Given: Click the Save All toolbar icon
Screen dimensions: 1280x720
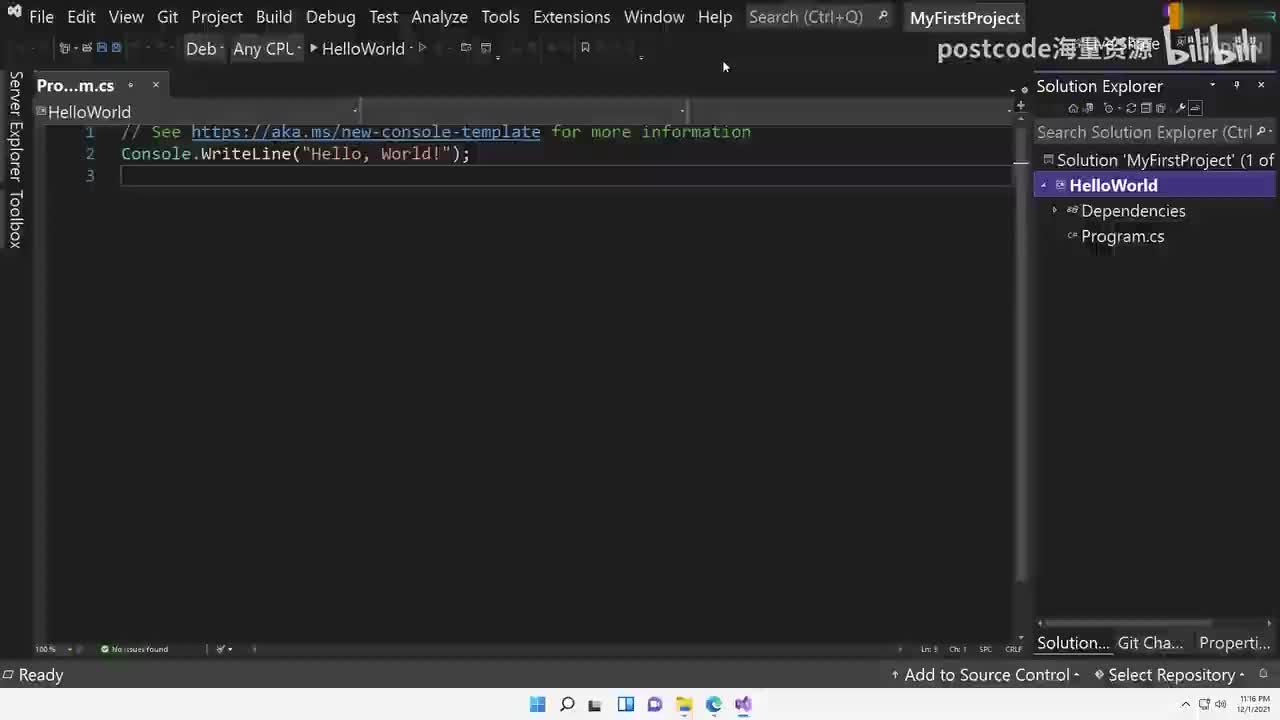Looking at the screenshot, I should click(x=116, y=48).
